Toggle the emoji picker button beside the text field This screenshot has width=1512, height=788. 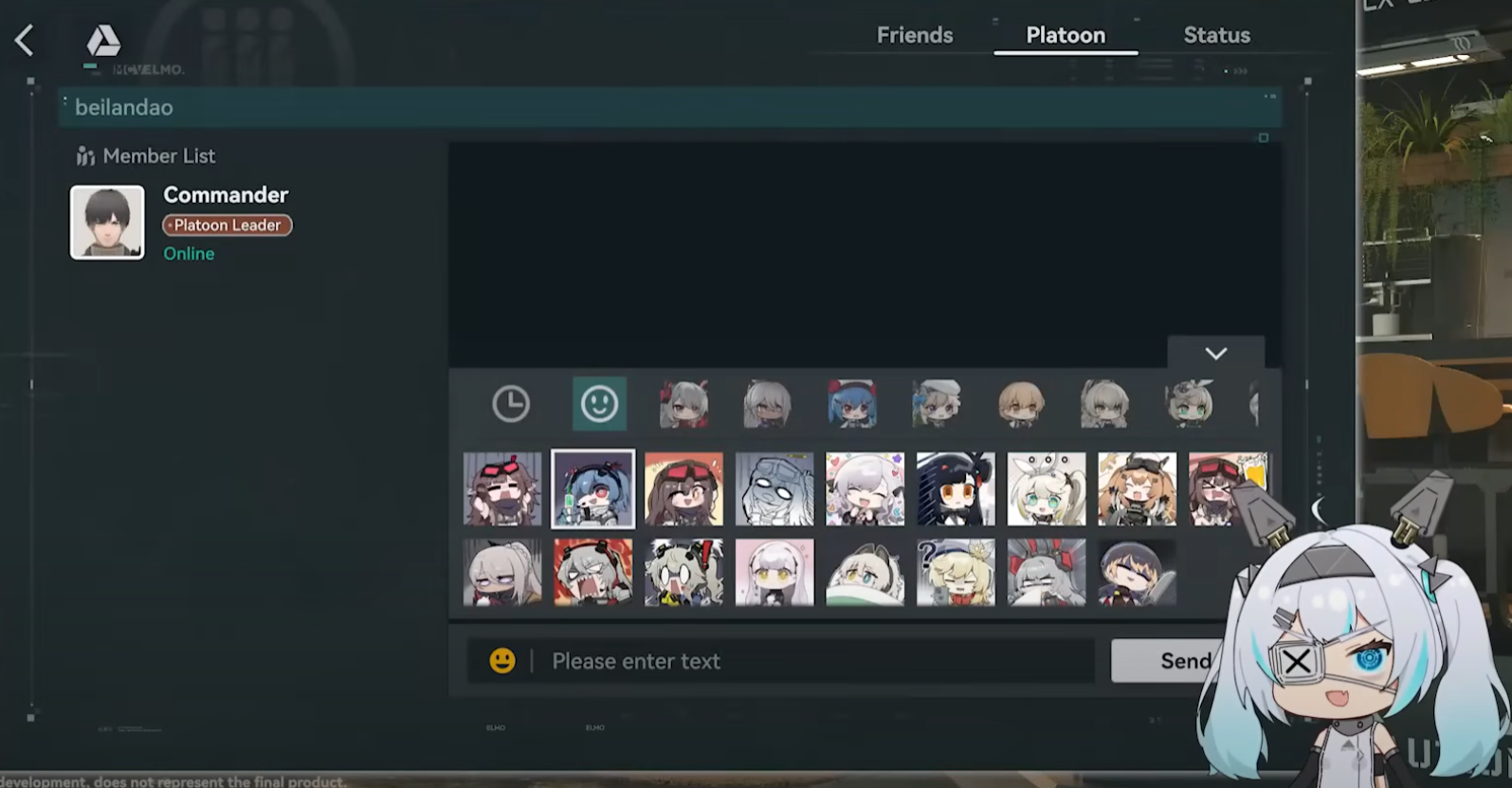point(502,661)
